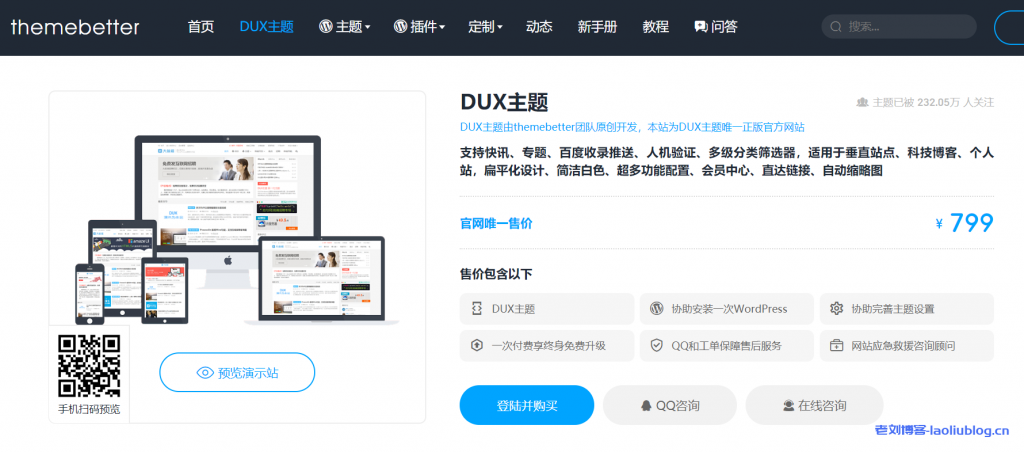The width and height of the screenshot is (1024, 452).
Task: Click the 售价包含以下 heading
Action: point(496,274)
